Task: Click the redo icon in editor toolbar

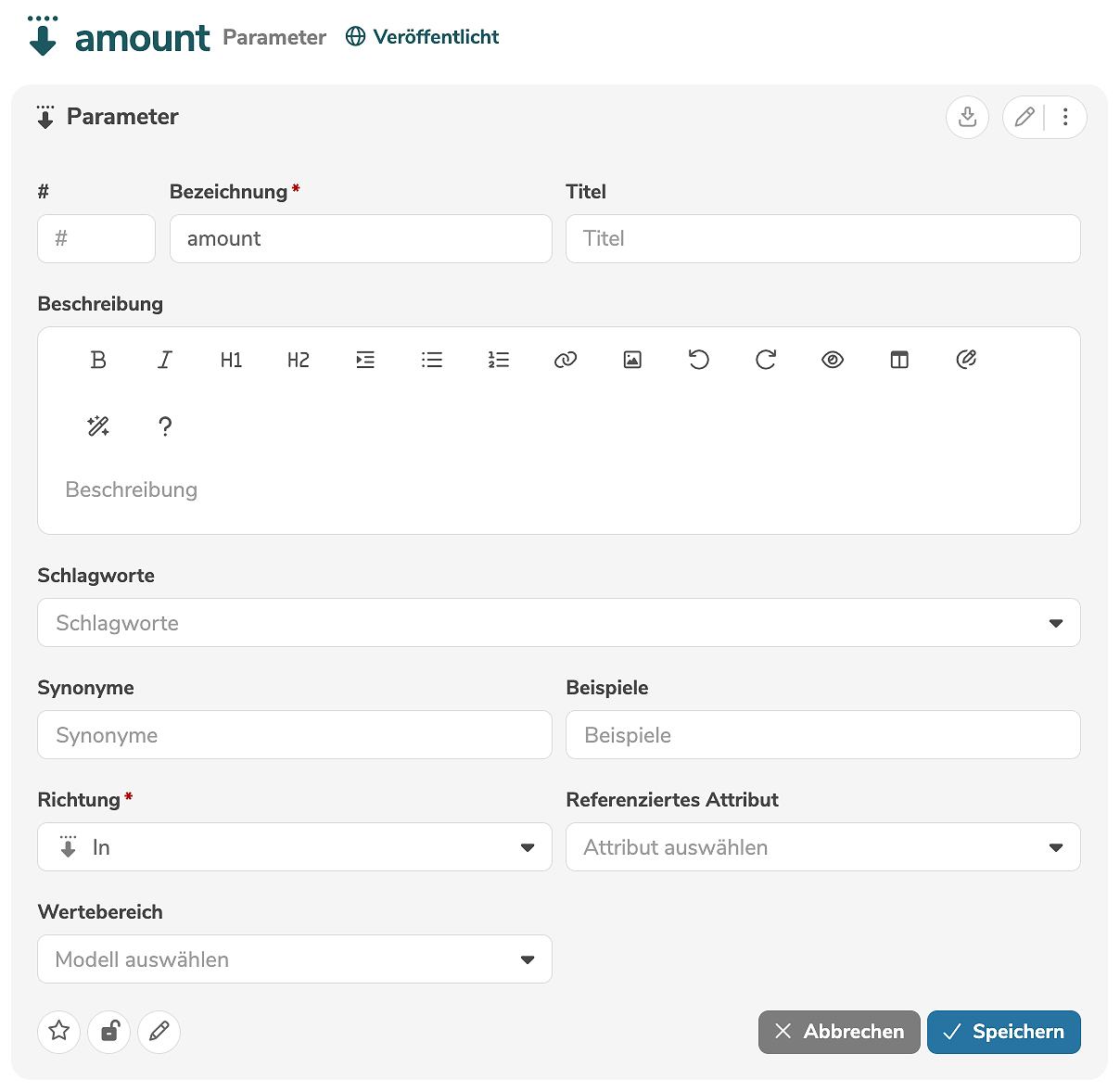Action: click(766, 360)
